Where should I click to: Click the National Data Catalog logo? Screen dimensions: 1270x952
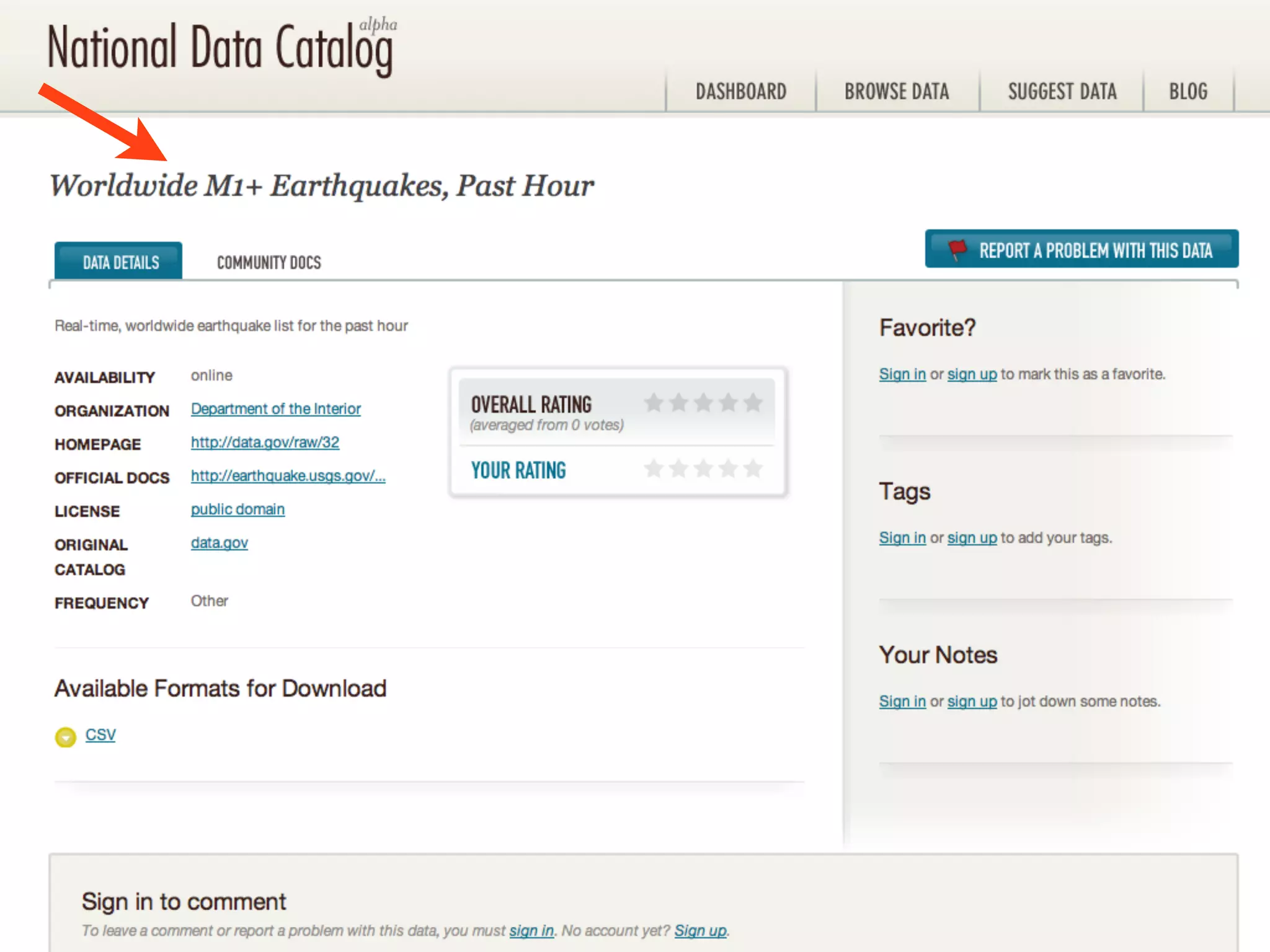click(220, 48)
